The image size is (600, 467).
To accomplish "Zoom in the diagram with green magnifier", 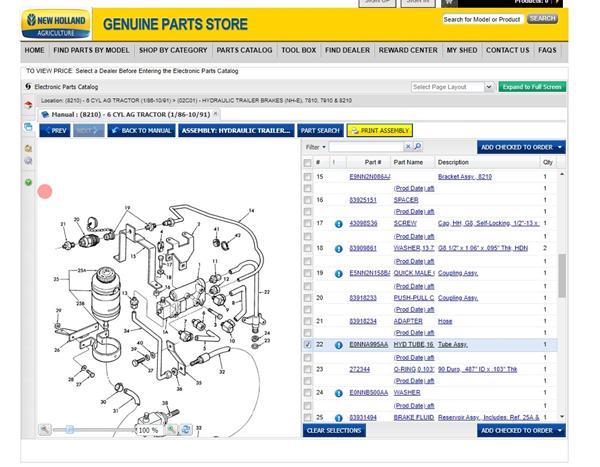I will 172,429.
